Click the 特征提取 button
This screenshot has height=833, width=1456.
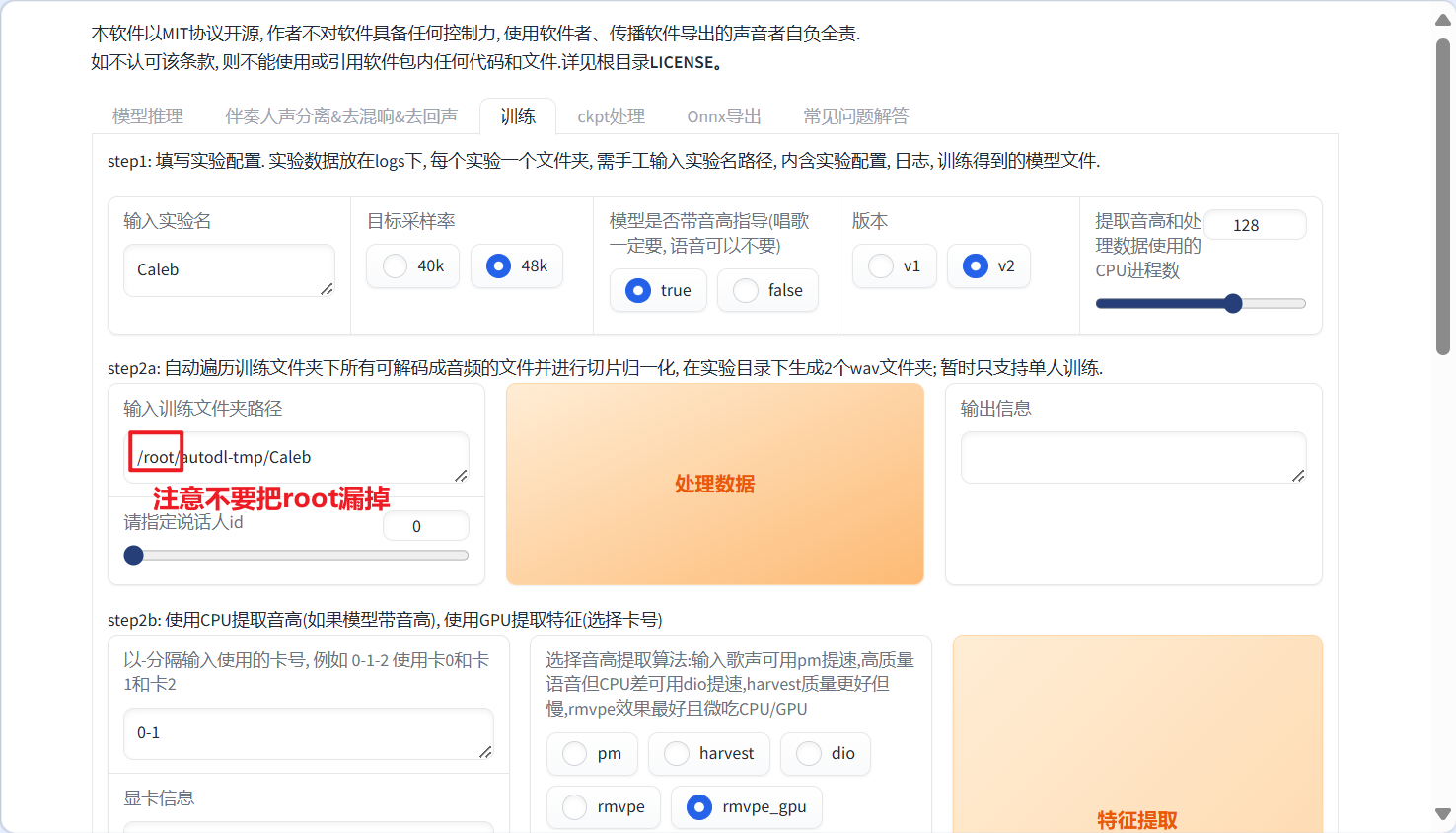click(x=1137, y=734)
